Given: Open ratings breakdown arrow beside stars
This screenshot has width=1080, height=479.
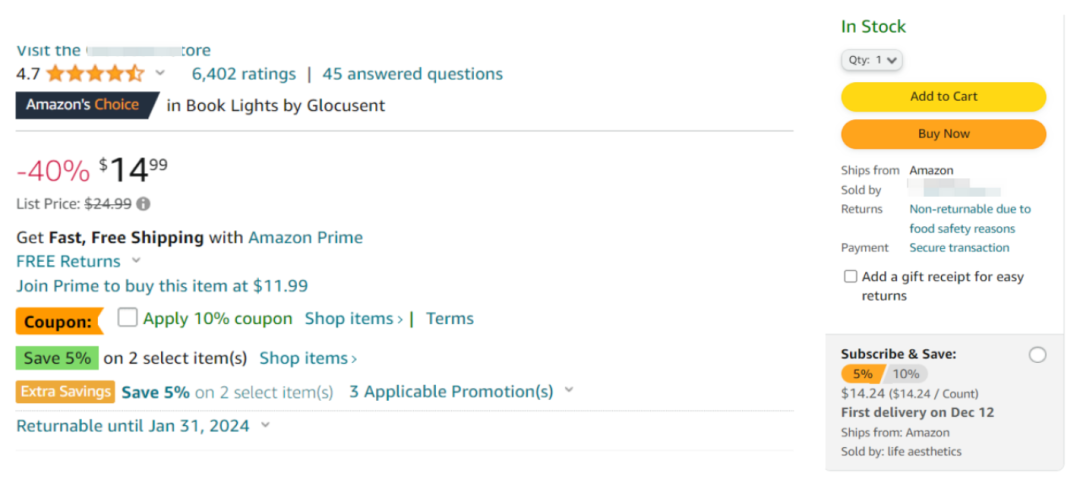Looking at the screenshot, I should pos(160,72).
